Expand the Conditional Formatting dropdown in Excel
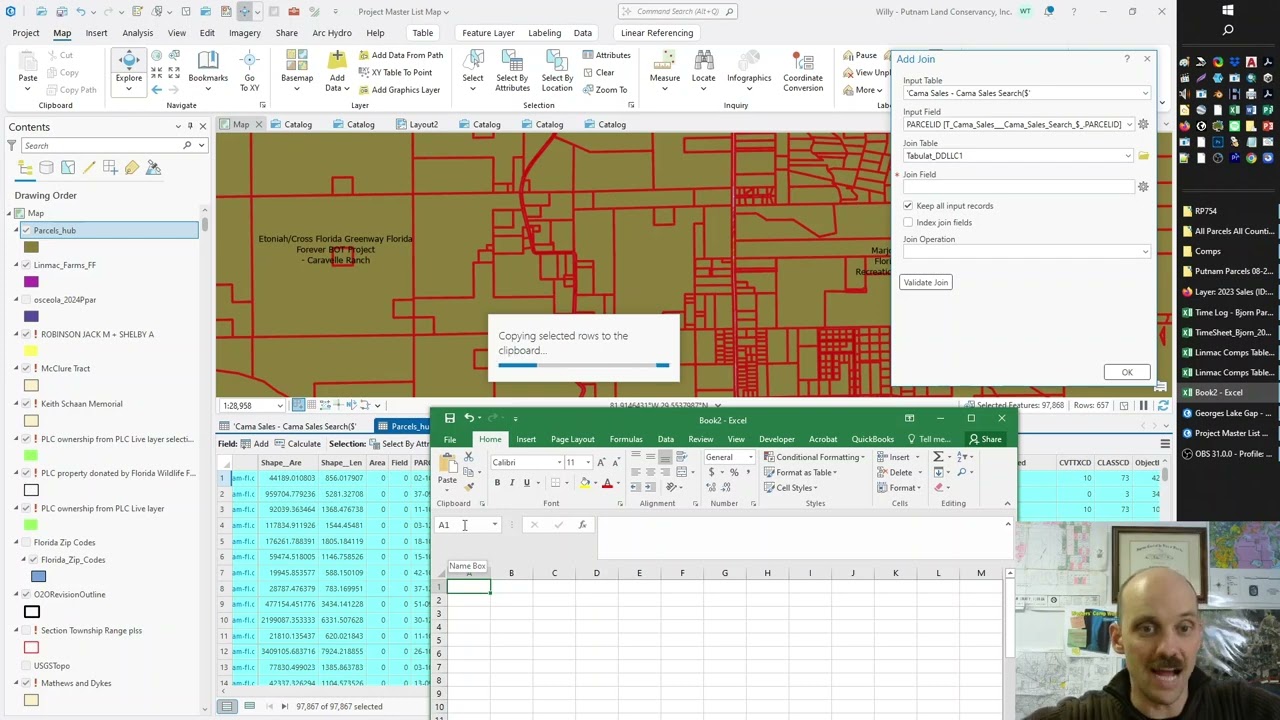The width and height of the screenshot is (1280, 720). click(x=863, y=458)
